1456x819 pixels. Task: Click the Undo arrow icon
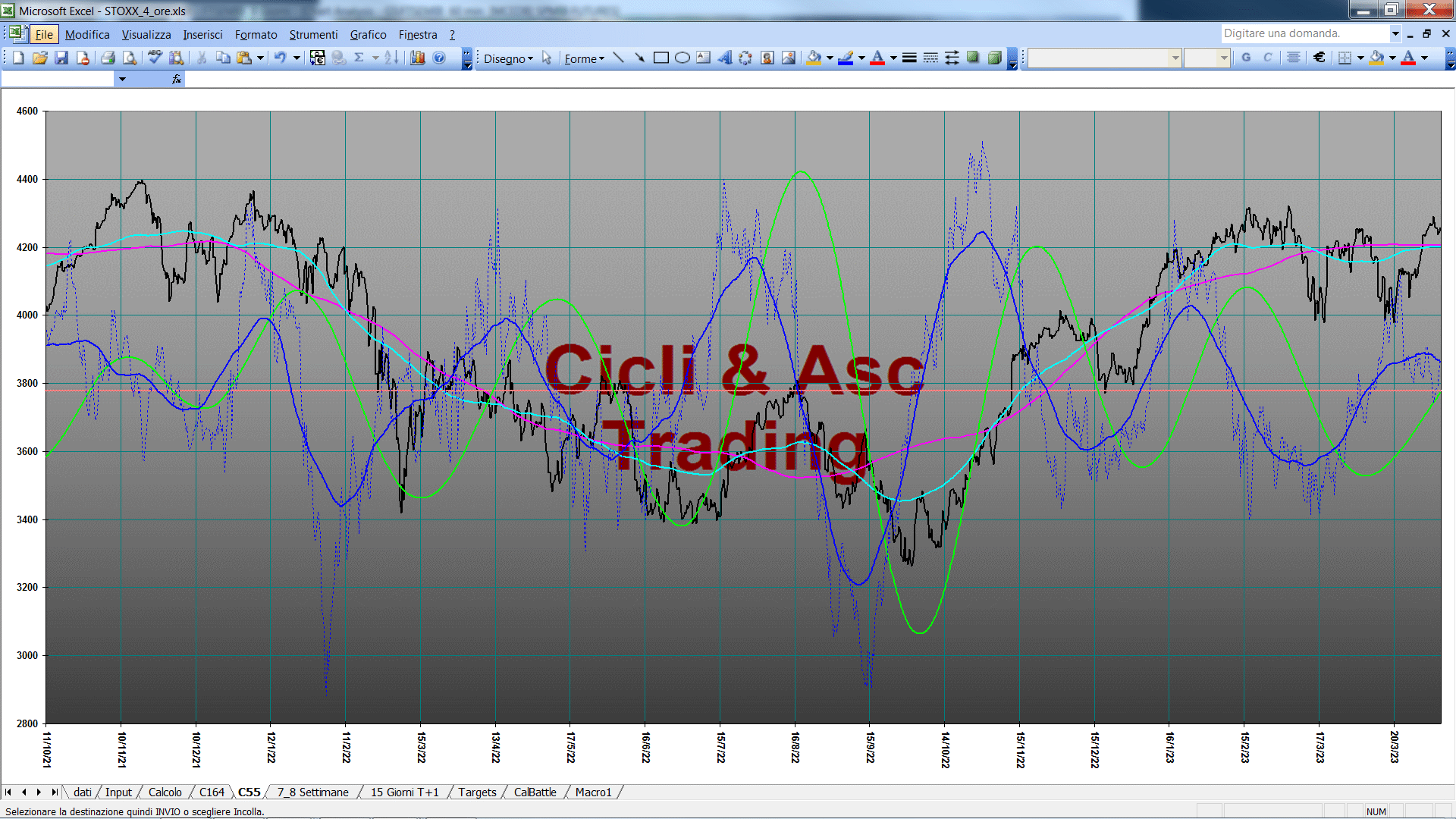280,58
